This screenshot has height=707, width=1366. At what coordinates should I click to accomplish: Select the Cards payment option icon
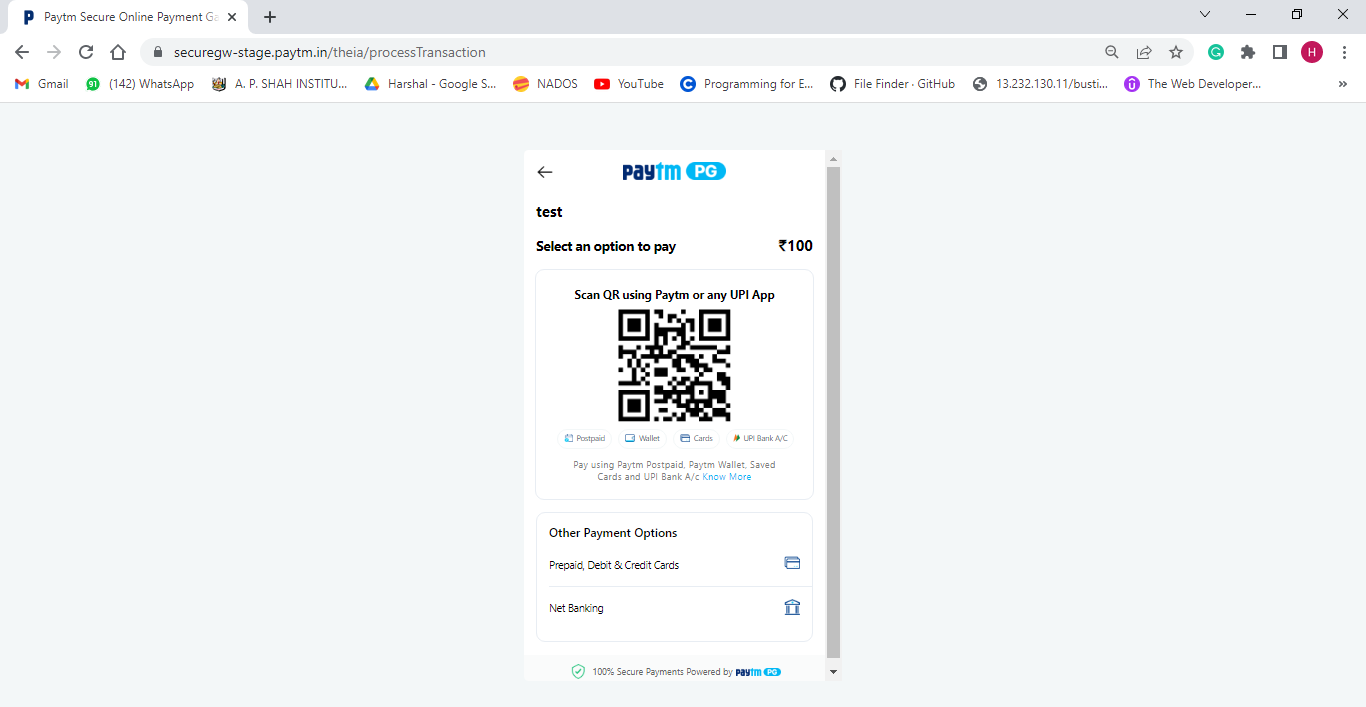coord(683,437)
